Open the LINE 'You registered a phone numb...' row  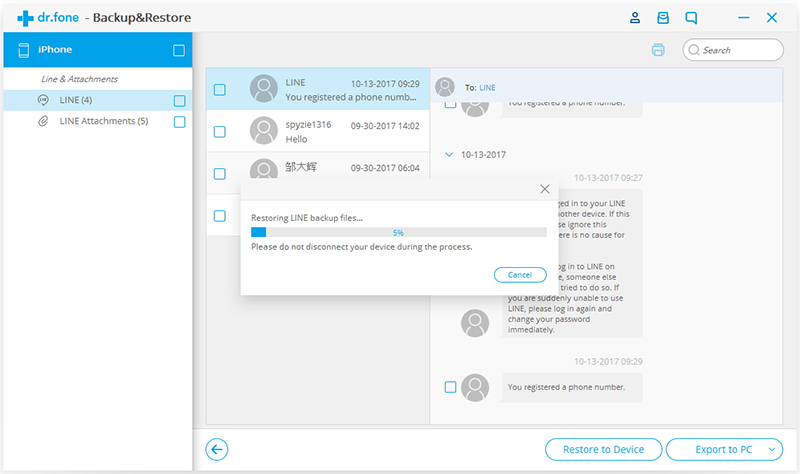click(x=318, y=89)
